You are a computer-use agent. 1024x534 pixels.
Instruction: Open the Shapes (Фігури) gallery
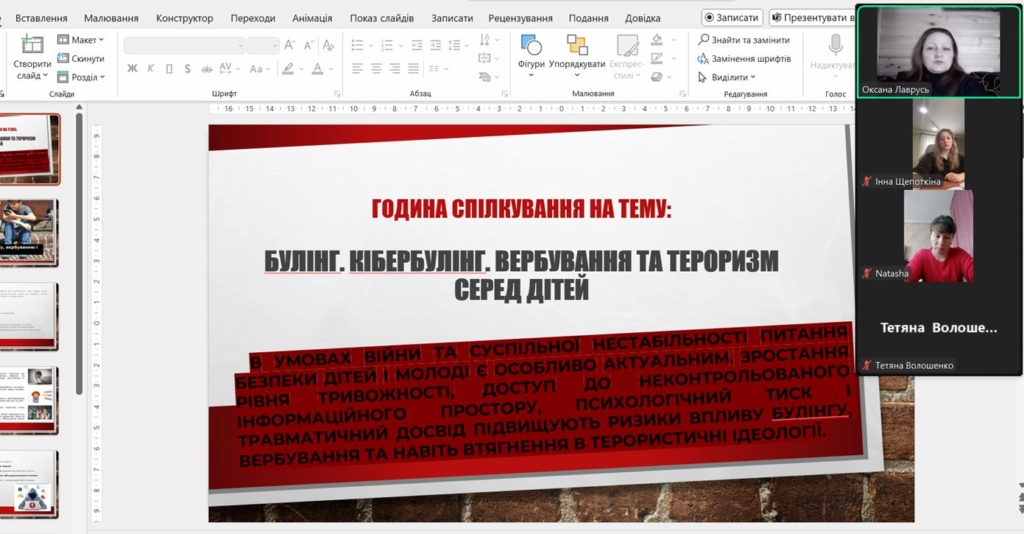[531, 47]
